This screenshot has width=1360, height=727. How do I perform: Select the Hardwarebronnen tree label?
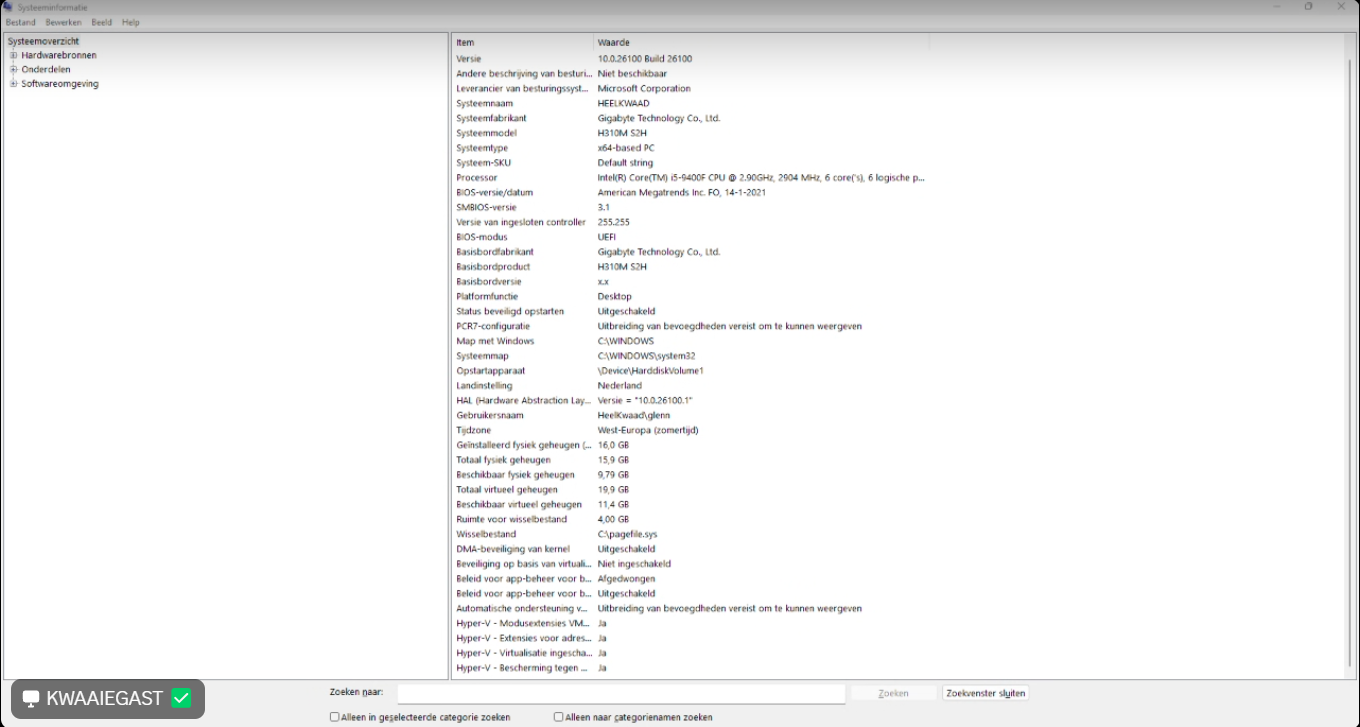pyautogui.click(x=59, y=56)
